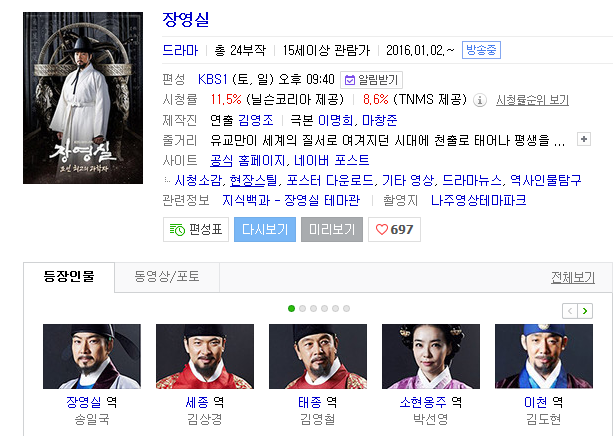Open the 편성표 schedule button with clock icon
This screenshot has height=436, width=615.
coord(196,229)
